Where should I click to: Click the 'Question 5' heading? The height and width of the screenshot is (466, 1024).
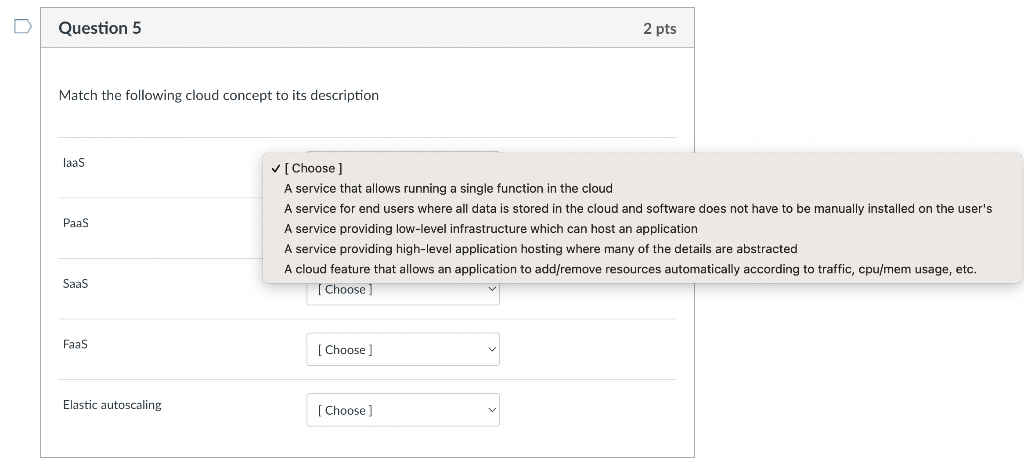[100, 28]
